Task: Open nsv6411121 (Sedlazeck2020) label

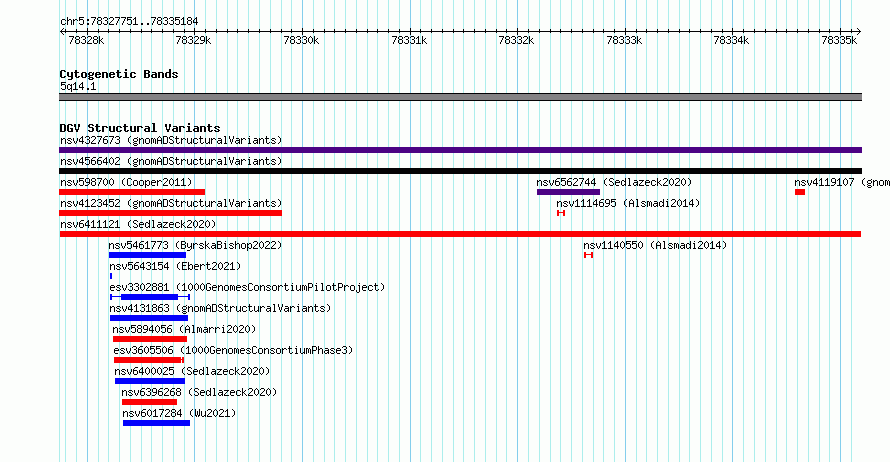Action: (138, 224)
